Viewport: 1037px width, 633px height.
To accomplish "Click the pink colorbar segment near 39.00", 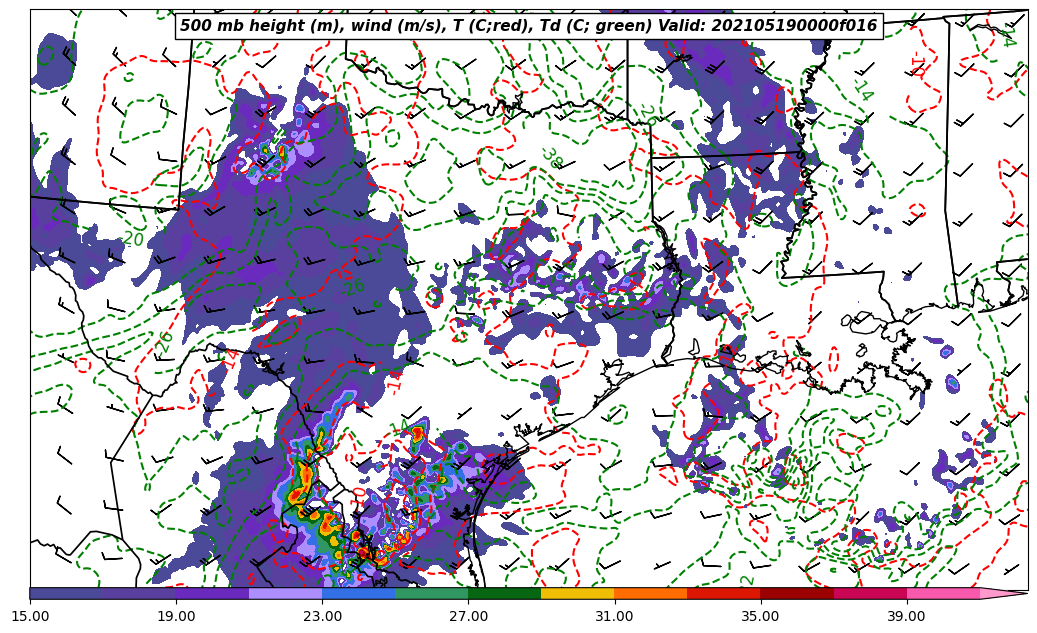I will pos(942,593).
